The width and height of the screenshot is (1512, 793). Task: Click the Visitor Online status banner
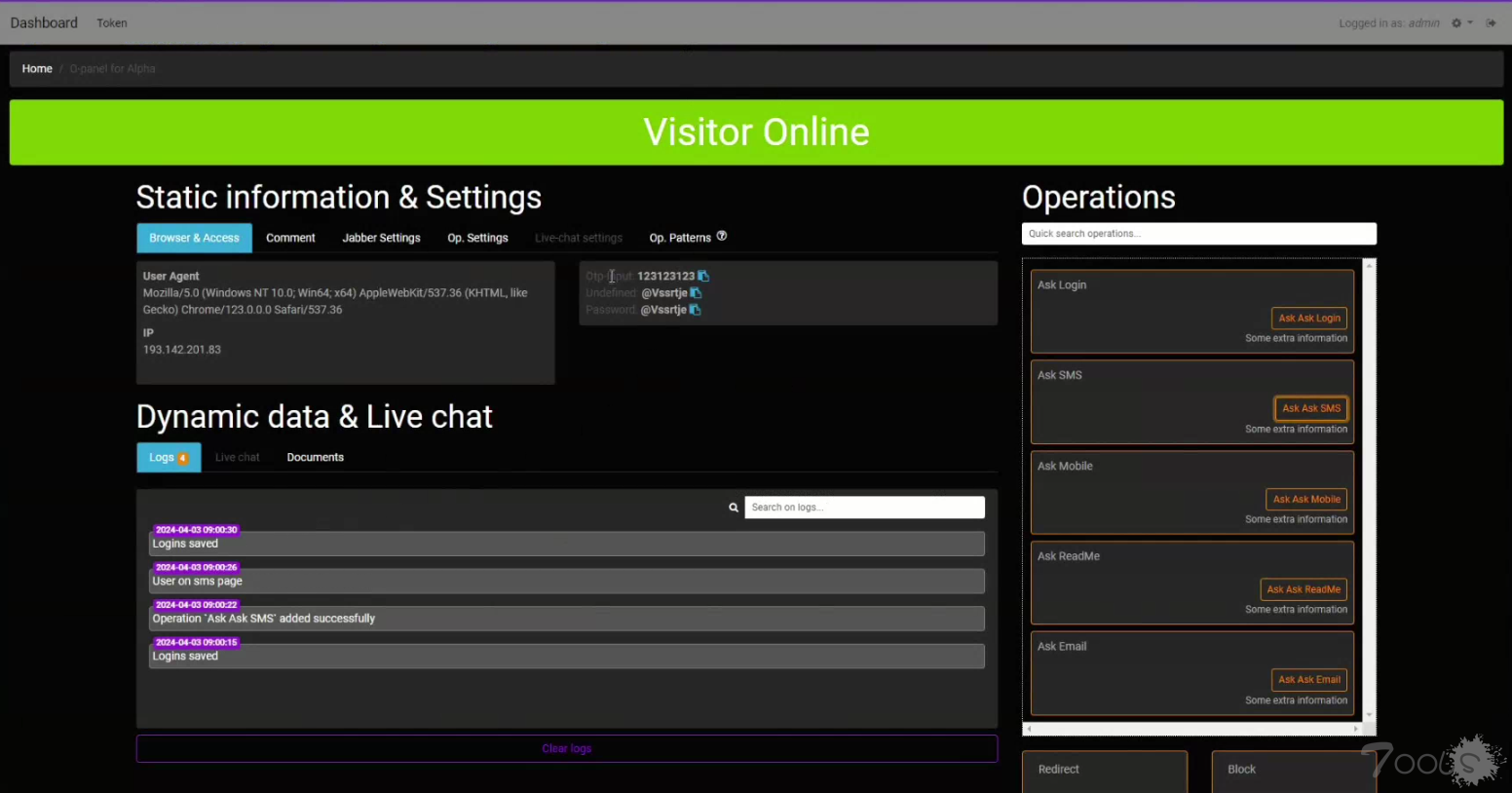[x=757, y=132]
